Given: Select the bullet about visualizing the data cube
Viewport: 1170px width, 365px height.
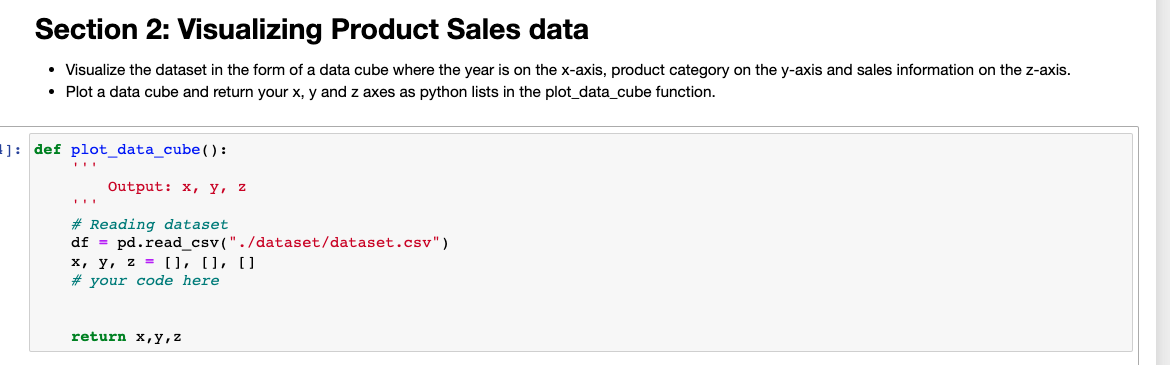Looking at the screenshot, I should pyautogui.click(x=568, y=71).
